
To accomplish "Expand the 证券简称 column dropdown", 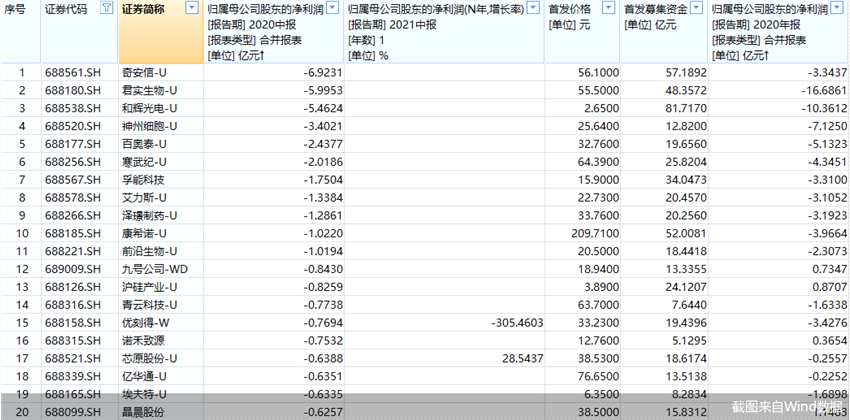I will tap(192, 8).
